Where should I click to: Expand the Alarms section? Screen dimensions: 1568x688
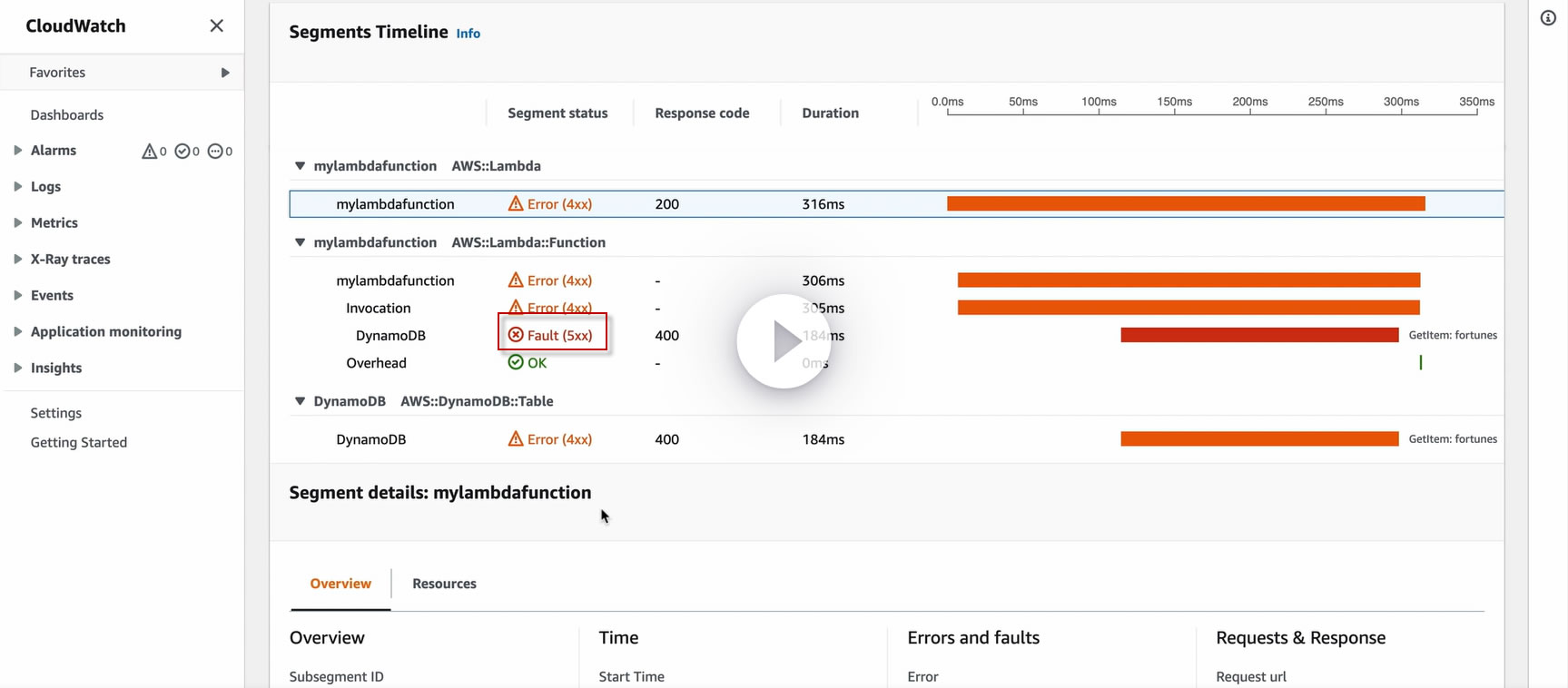(x=17, y=150)
